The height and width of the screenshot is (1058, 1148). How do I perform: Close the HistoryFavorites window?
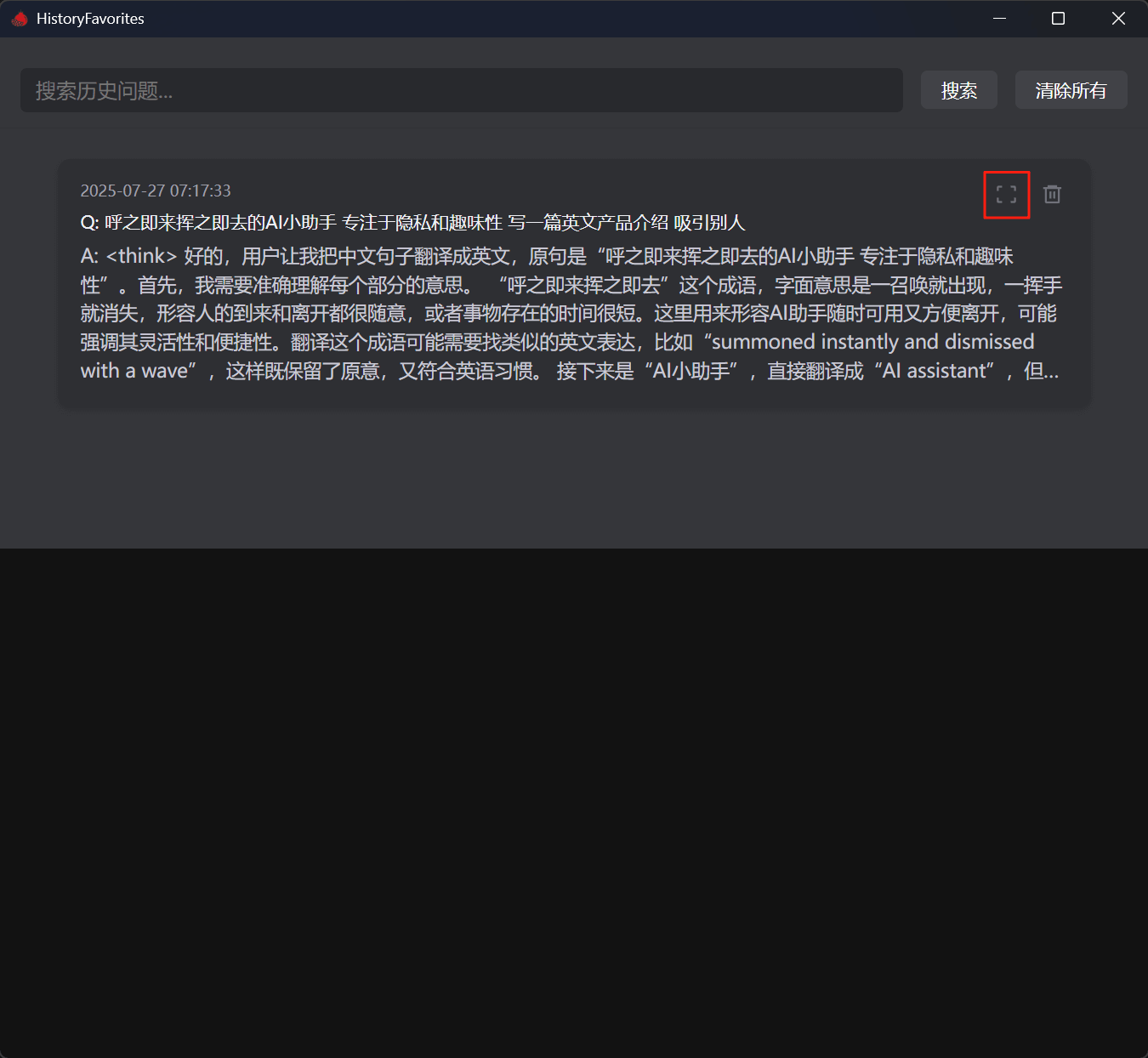(1118, 19)
